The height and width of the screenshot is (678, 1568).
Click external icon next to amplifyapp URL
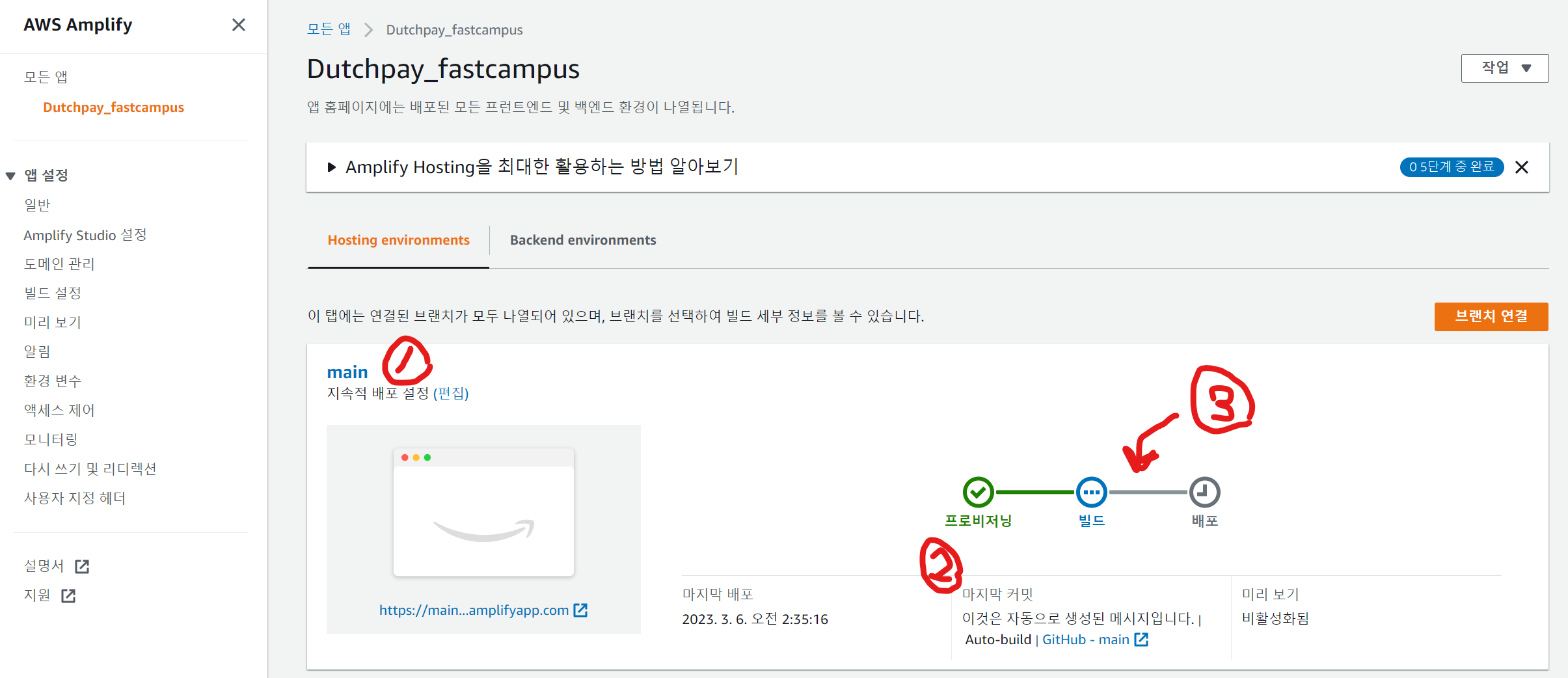click(x=580, y=610)
